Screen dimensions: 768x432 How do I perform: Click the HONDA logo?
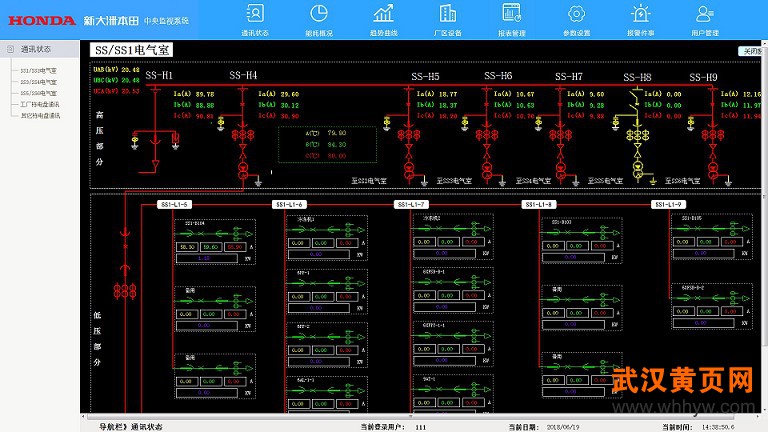42,21
